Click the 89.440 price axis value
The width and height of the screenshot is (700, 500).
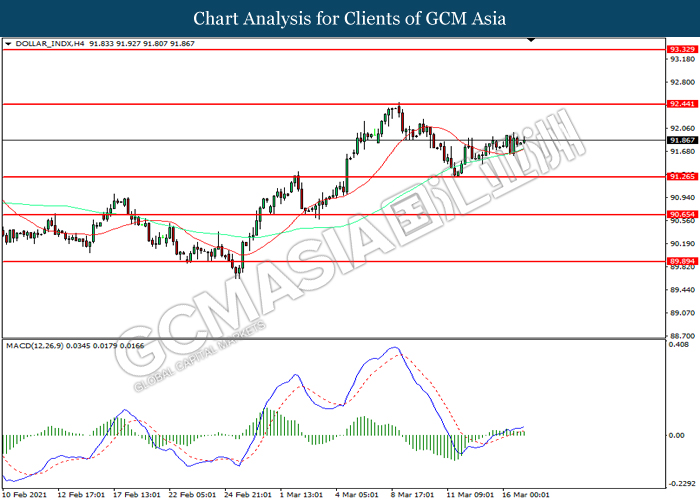tap(683, 290)
